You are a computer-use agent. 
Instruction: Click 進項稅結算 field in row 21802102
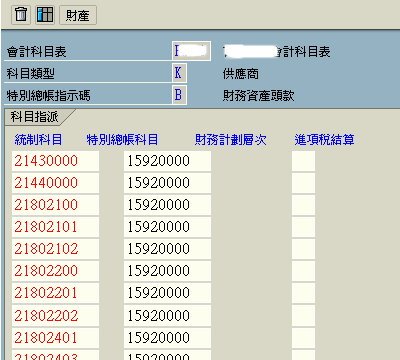point(303,249)
